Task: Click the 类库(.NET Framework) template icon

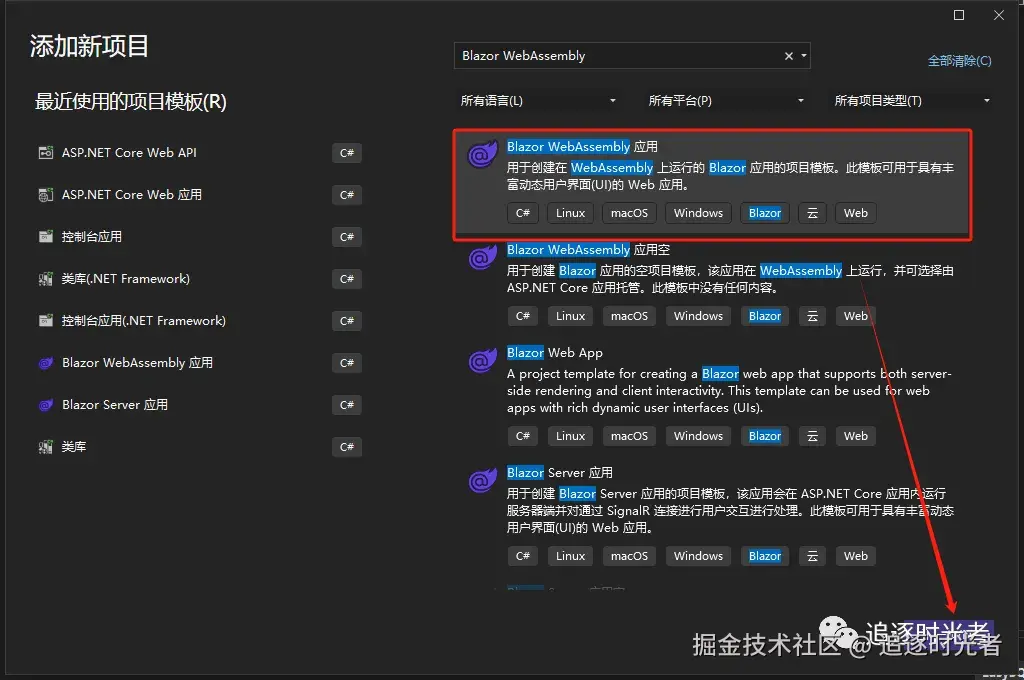Action: point(46,279)
